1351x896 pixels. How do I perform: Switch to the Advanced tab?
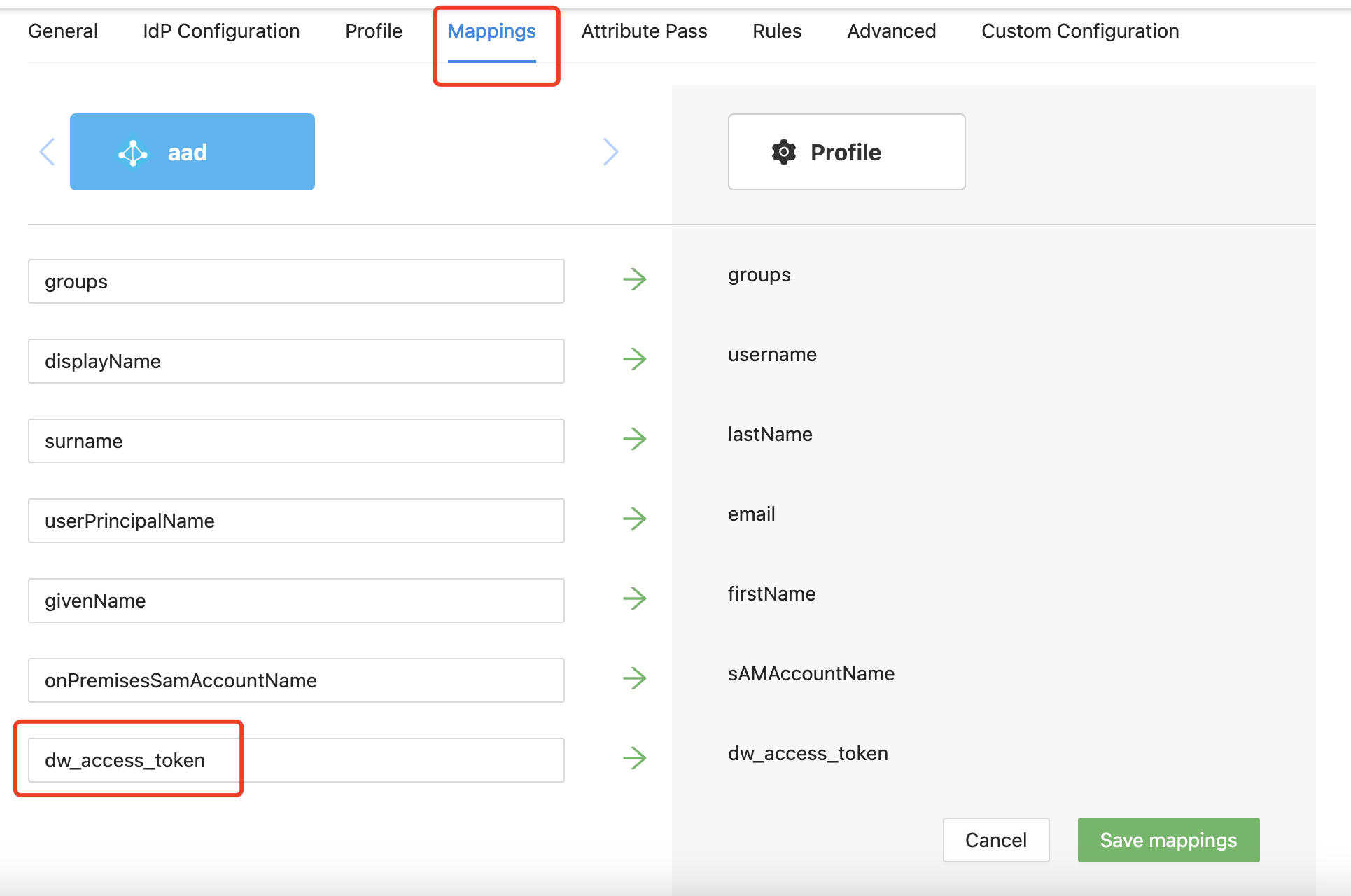pyautogui.click(x=891, y=31)
